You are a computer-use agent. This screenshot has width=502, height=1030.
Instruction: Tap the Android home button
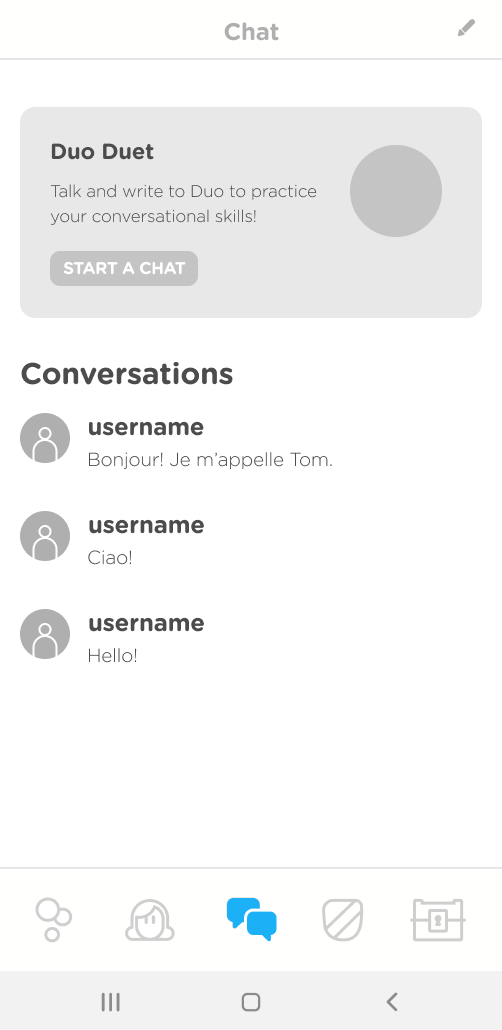(x=251, y=1002)
